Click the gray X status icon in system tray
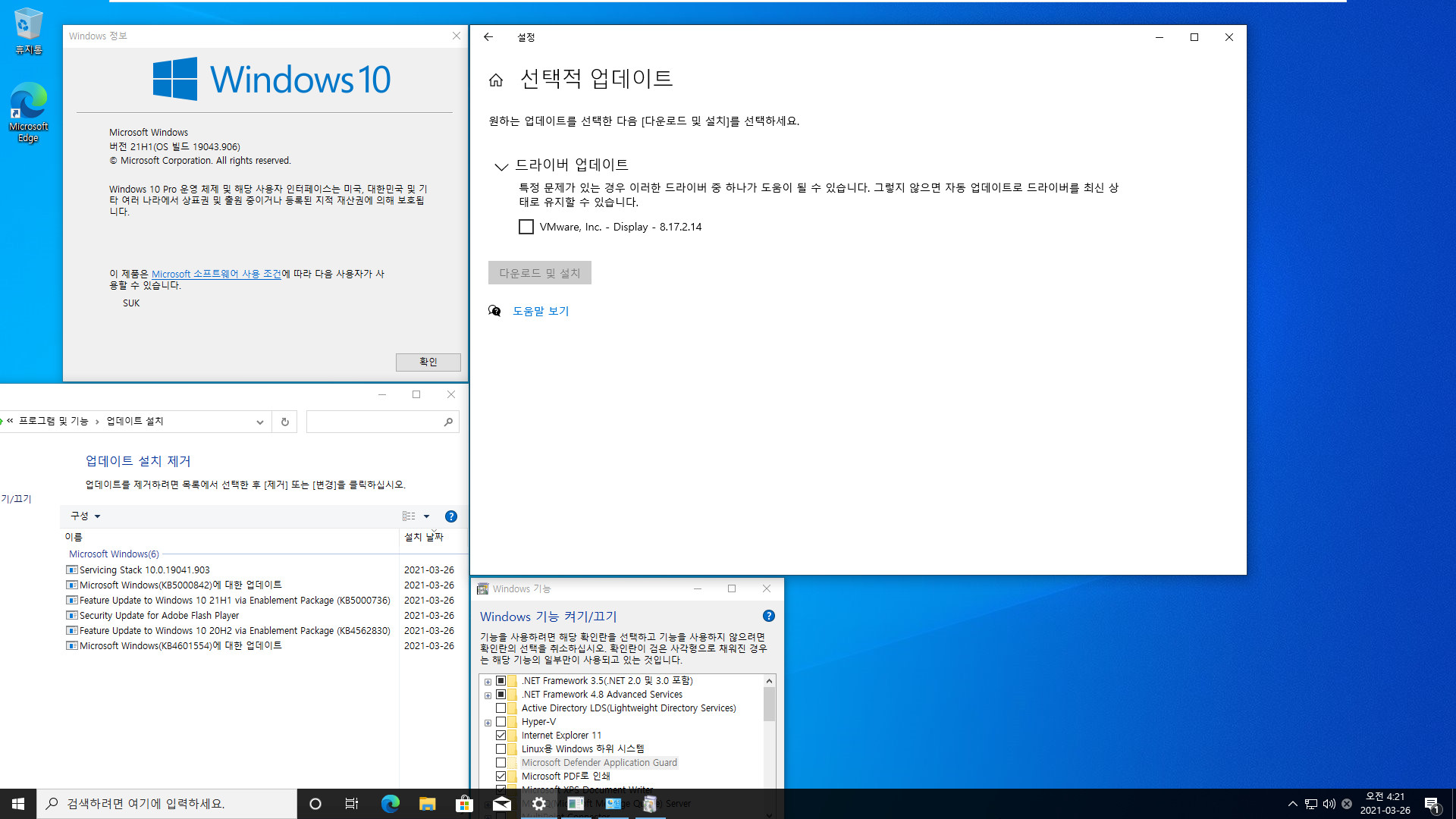Image resolution: width=1456 pixels, height=819 pixels. 1348,804
